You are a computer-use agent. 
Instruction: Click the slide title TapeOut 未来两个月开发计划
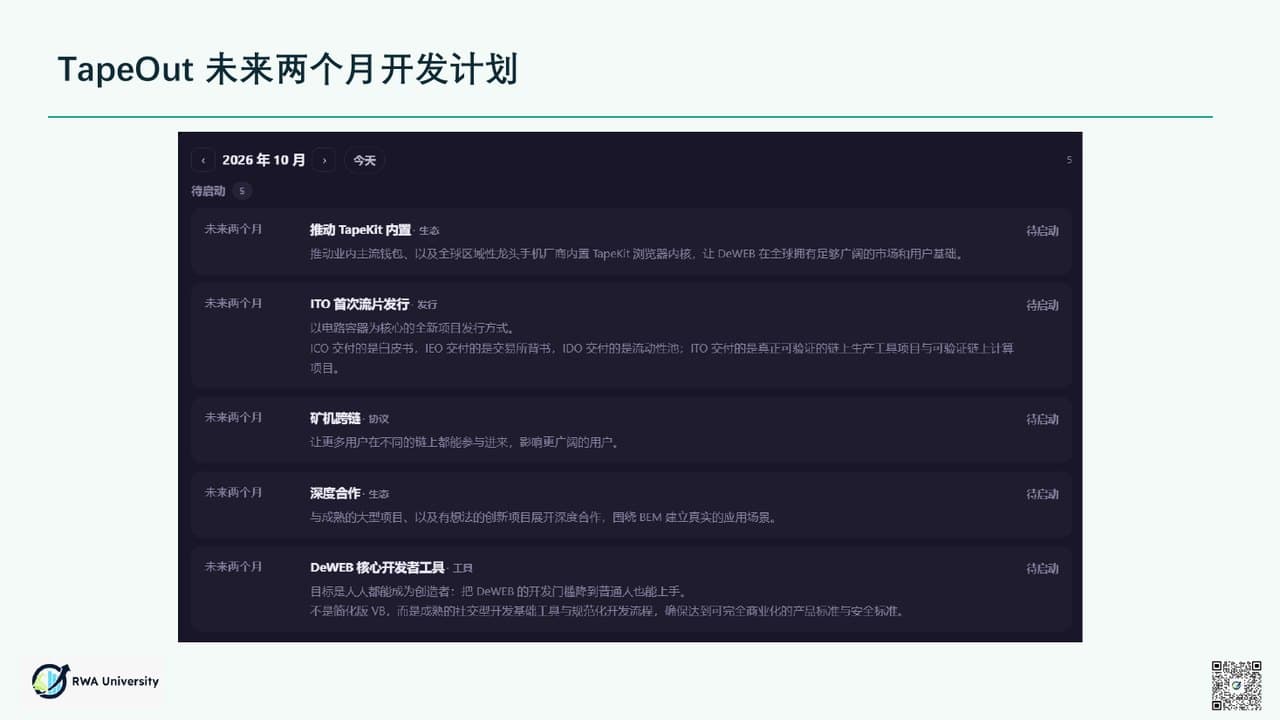288,70
